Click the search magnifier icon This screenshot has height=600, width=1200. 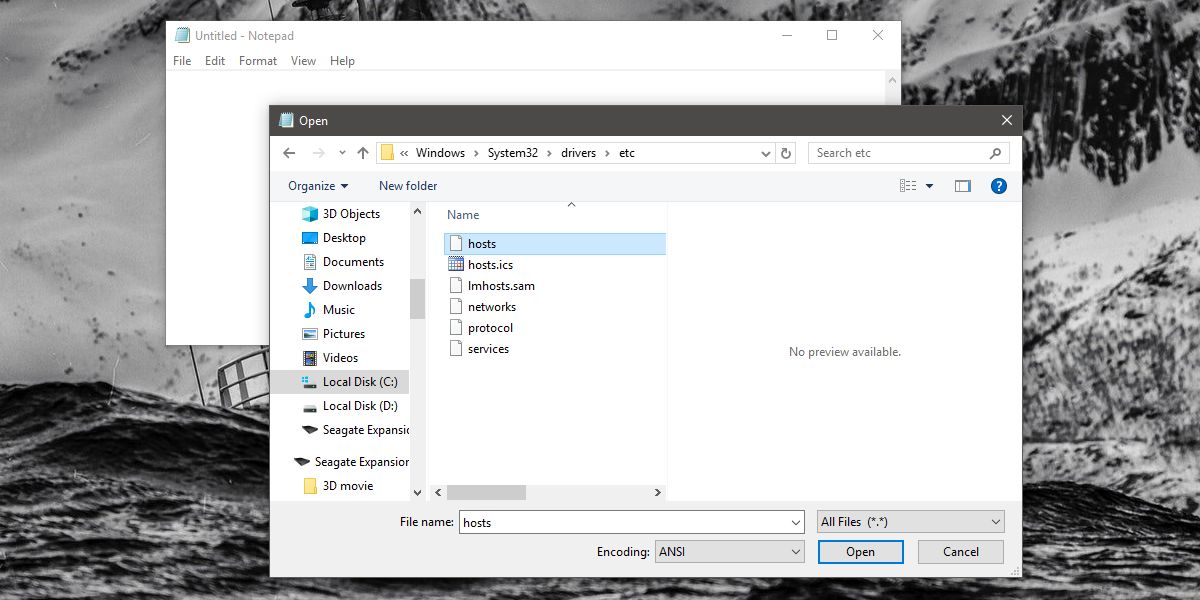pos(995,153)
